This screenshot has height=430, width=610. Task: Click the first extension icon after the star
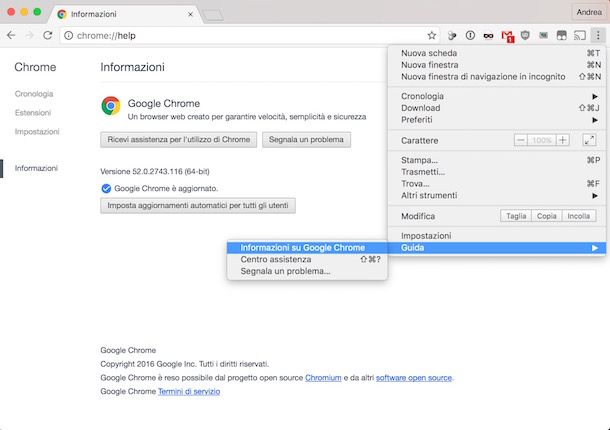(x=452, y=36)
